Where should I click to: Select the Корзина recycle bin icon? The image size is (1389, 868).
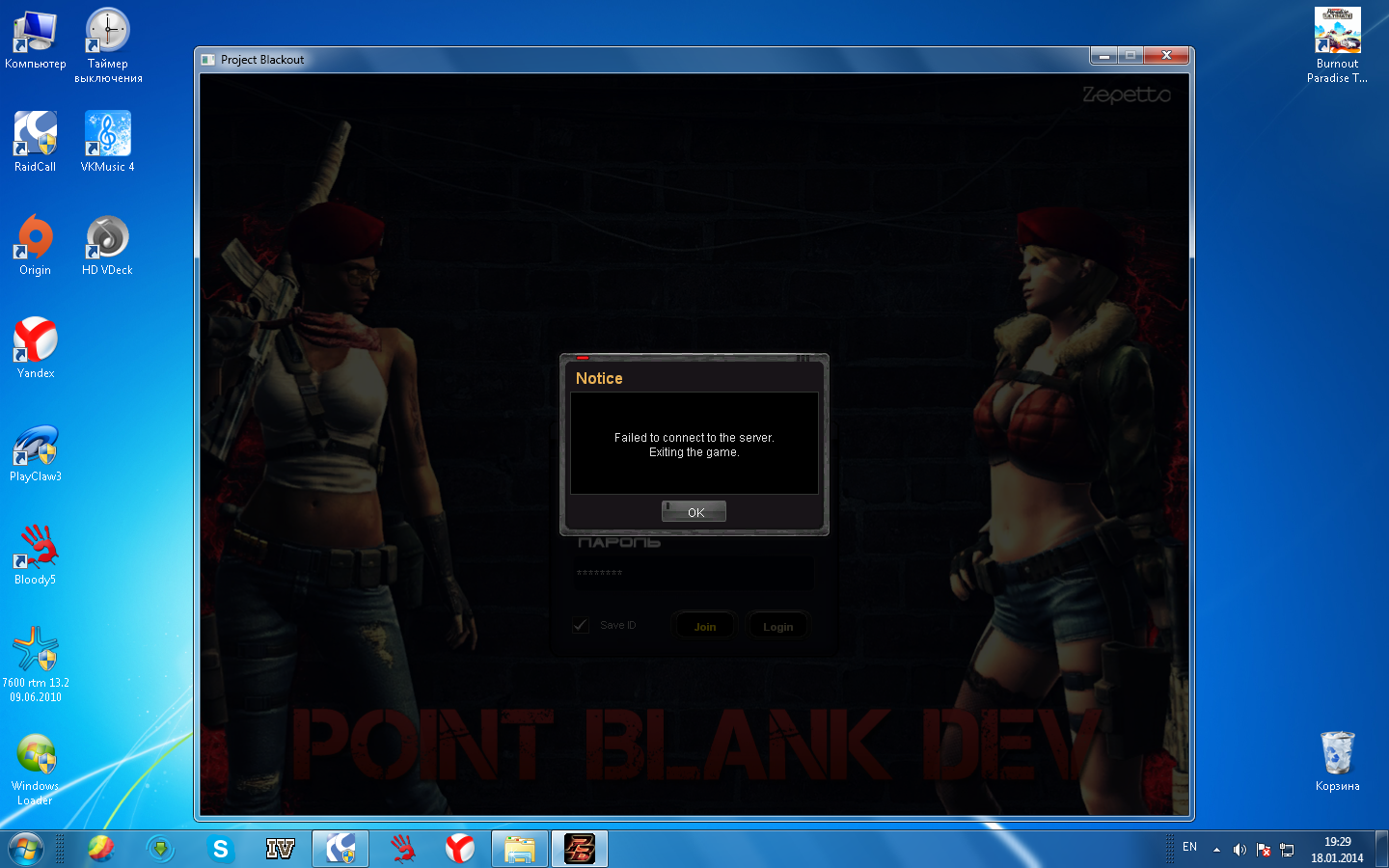click(x=1338, y=761)
